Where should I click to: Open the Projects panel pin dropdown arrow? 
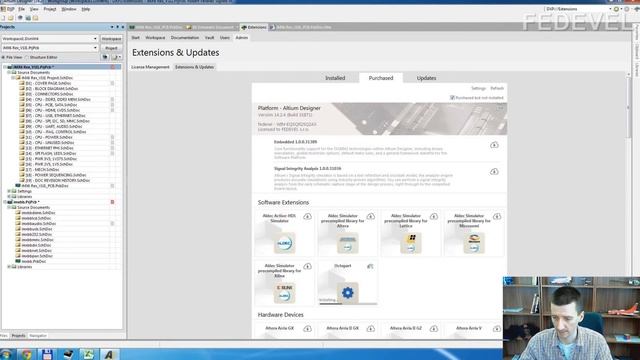point(112,27)
